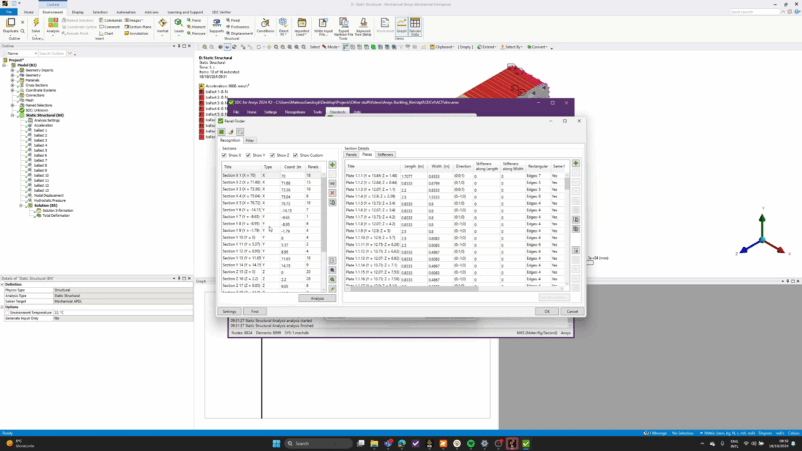
Task: Click the Write Input File icon
Action: 321,24
